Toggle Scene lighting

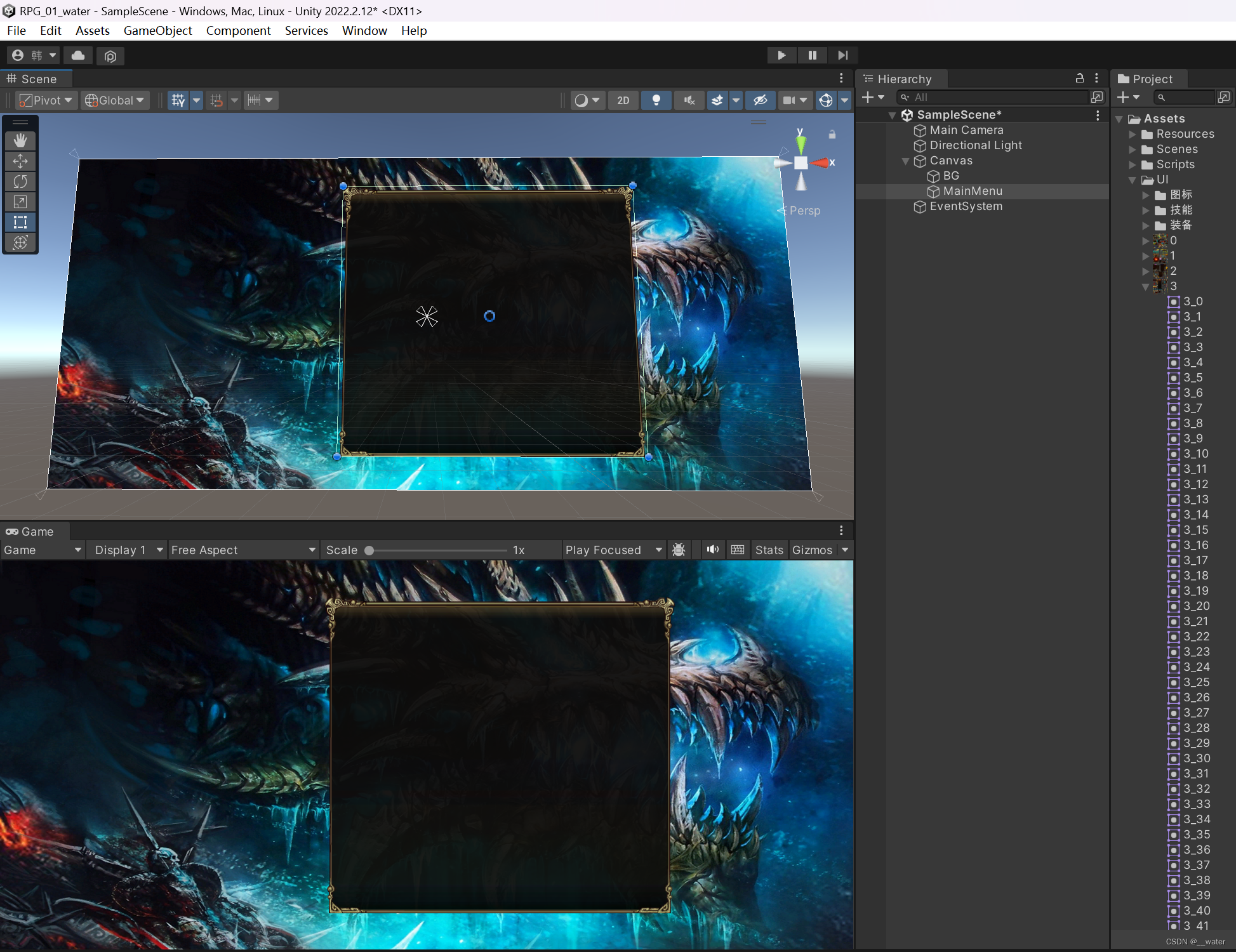pos(656,100)
